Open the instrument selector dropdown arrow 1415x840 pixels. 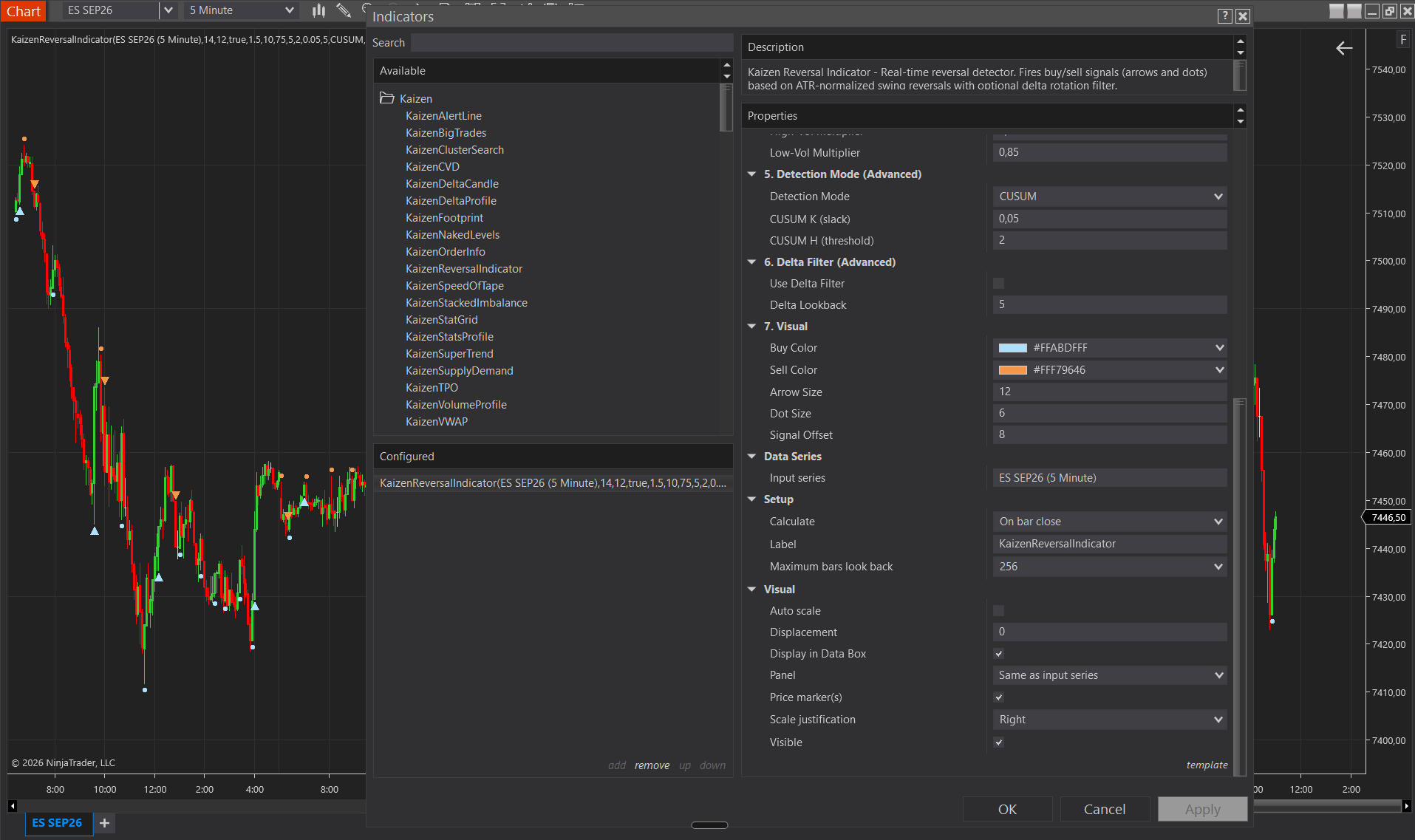pos(168,10)
